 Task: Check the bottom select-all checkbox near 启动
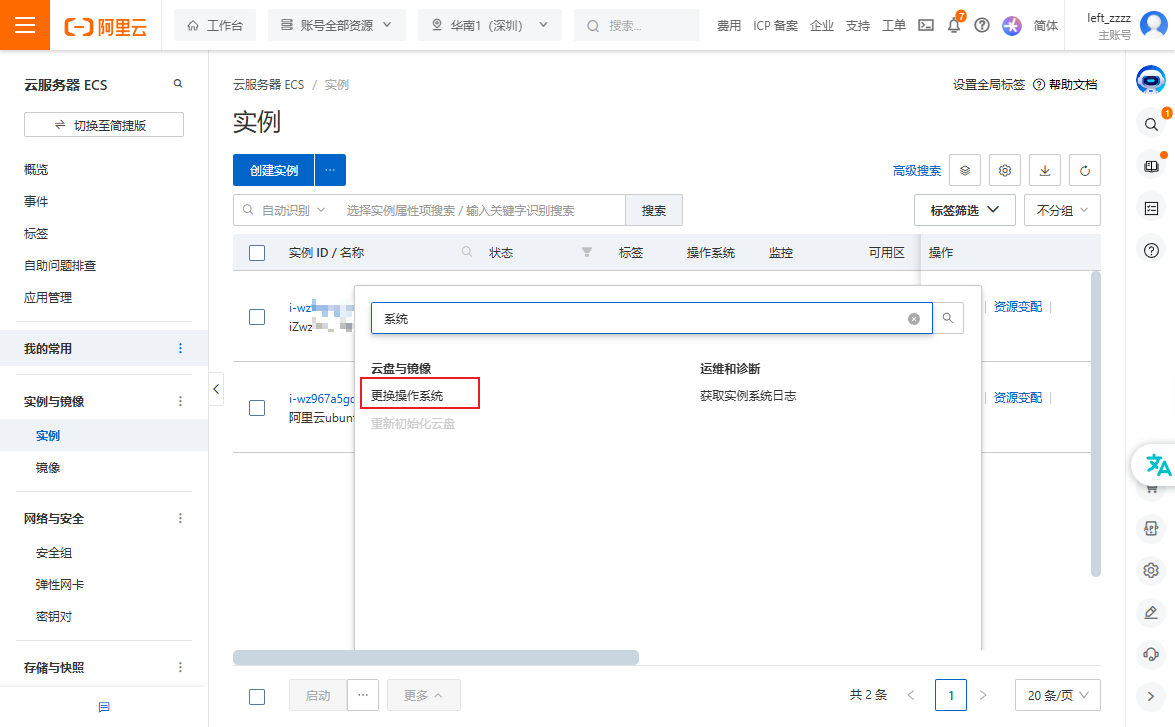(x=256, y=695)
